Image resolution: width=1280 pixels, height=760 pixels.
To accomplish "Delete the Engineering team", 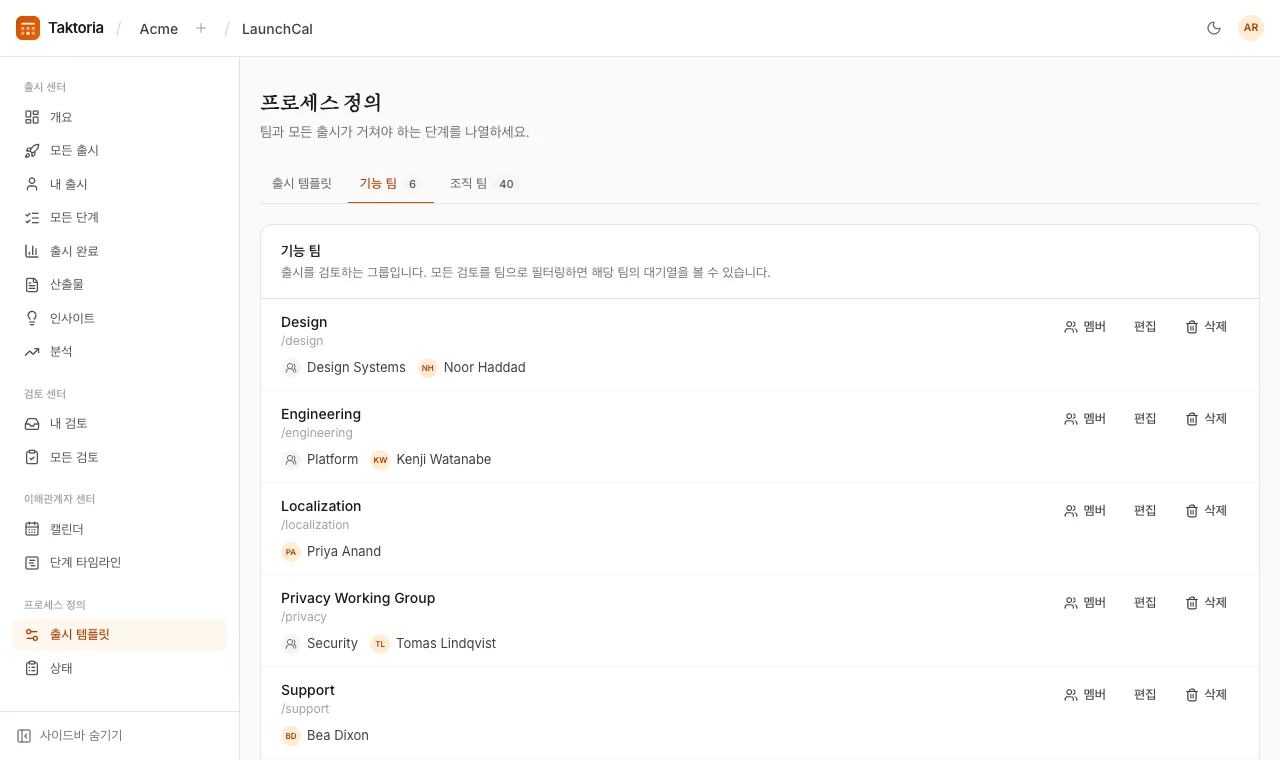I will point(1206,418).
